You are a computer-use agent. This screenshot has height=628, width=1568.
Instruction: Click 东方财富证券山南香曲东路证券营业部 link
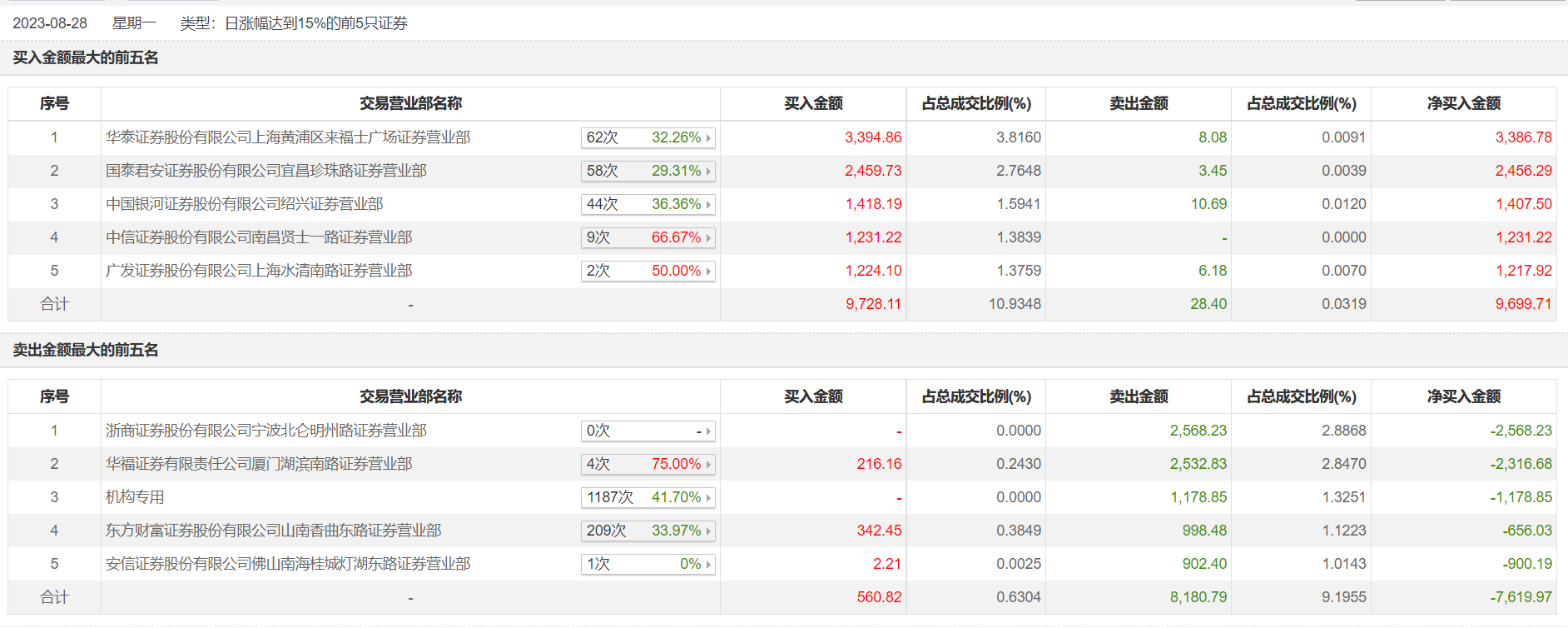[x=274, y=531]
